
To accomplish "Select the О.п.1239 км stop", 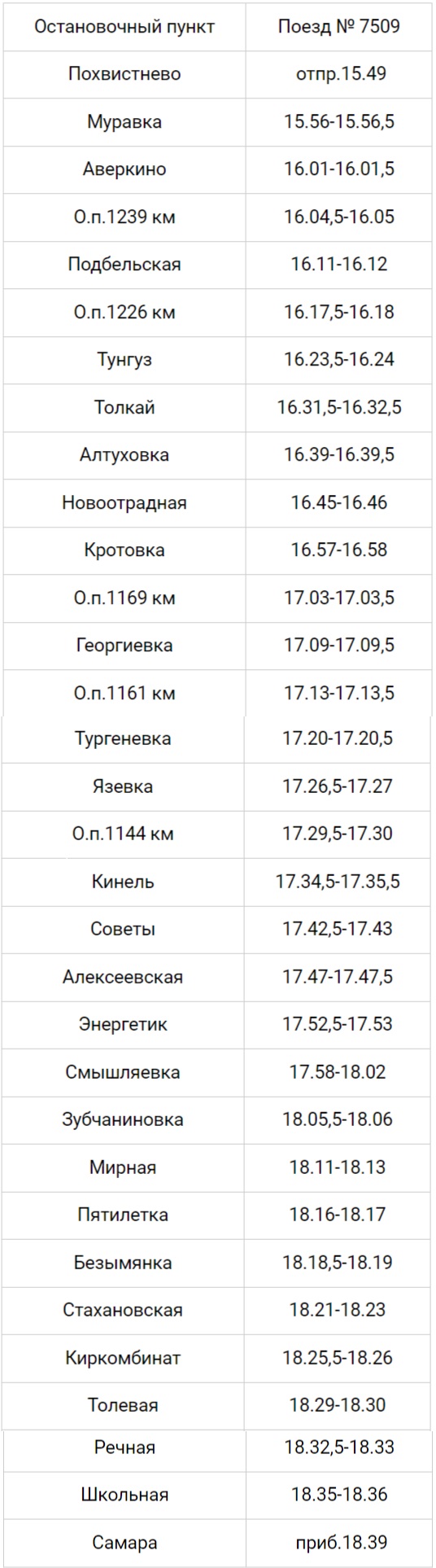I will coord(124,217).
